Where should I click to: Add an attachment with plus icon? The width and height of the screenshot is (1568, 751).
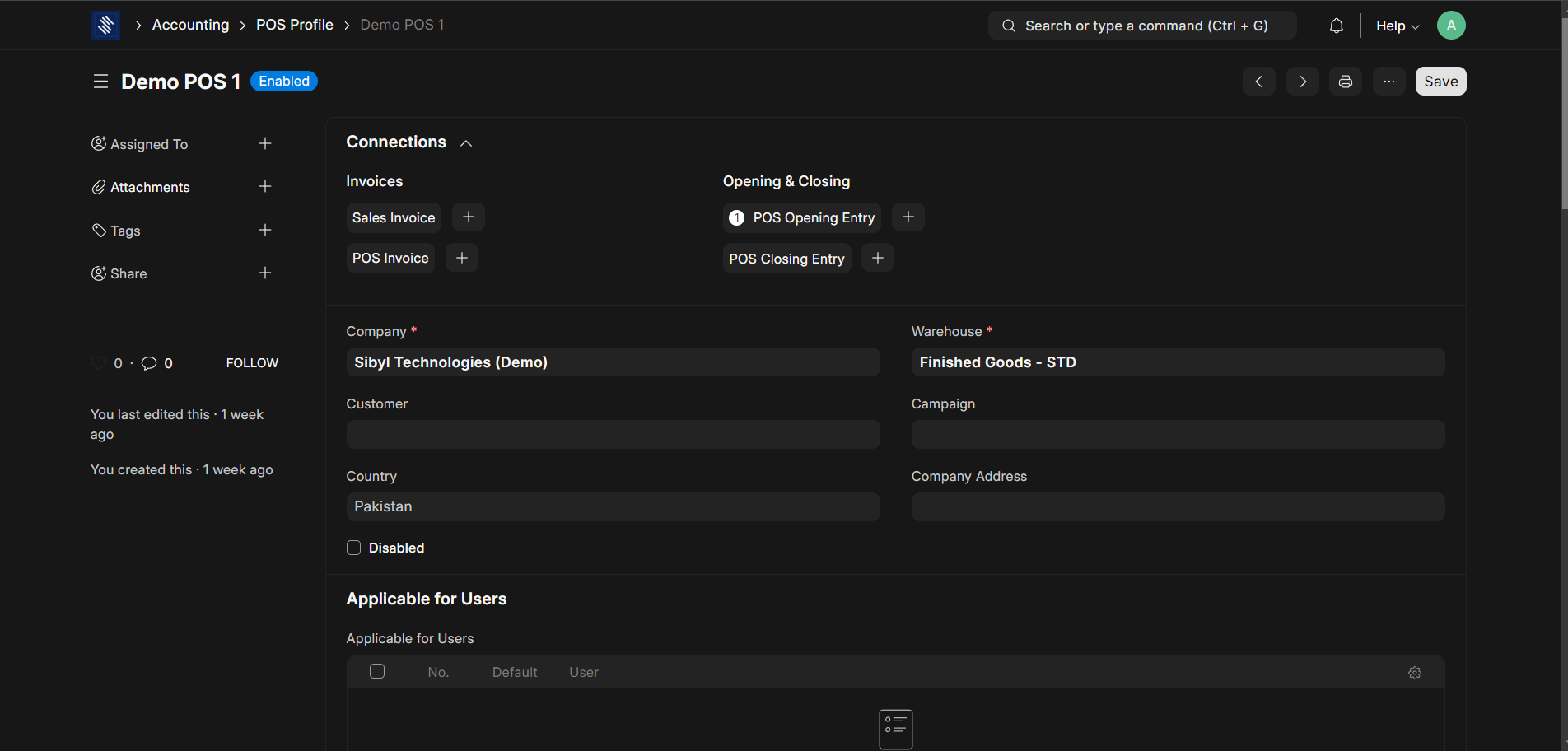click(x=265, y=187)
